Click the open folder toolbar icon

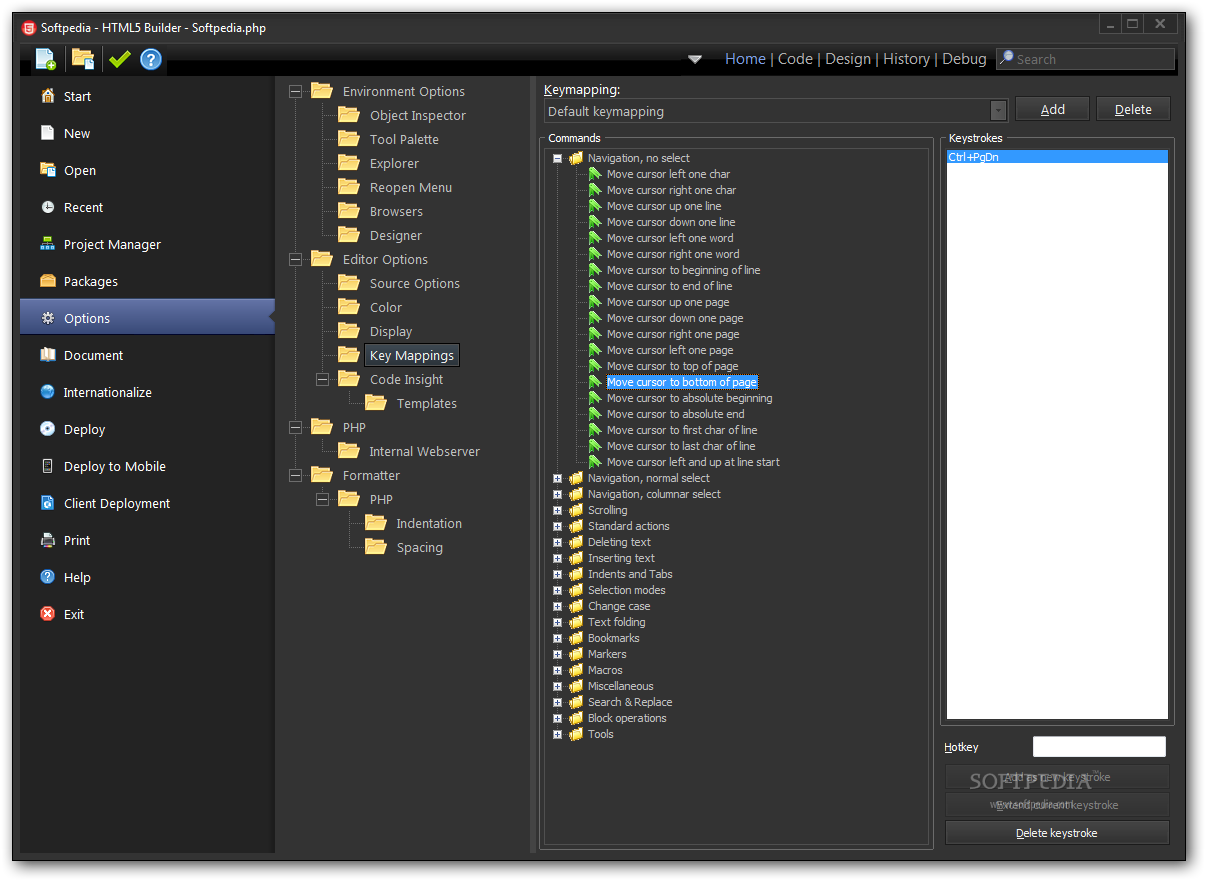click(x=83, y=59)
